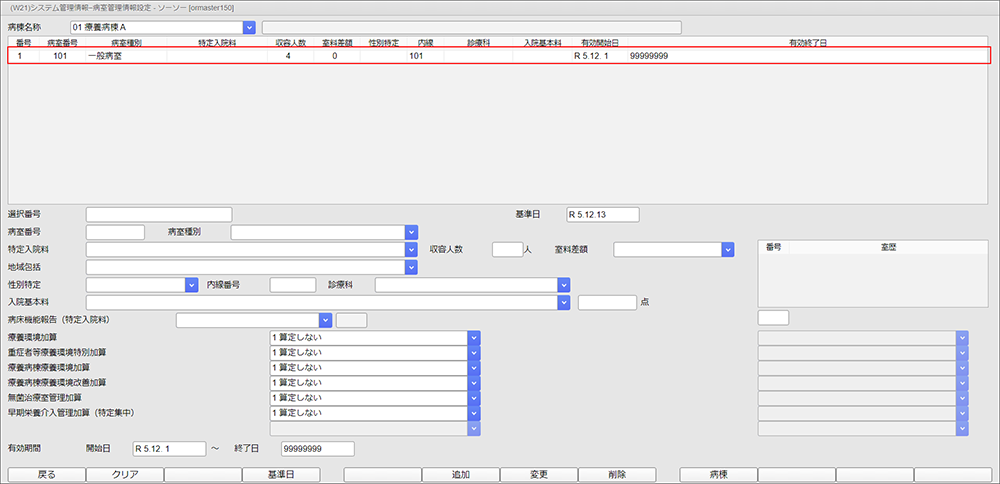Expand the 地域包括 dropdown
Viewport: 1000px width, 484px height.
pyautogui.click(x=411, y=267)
